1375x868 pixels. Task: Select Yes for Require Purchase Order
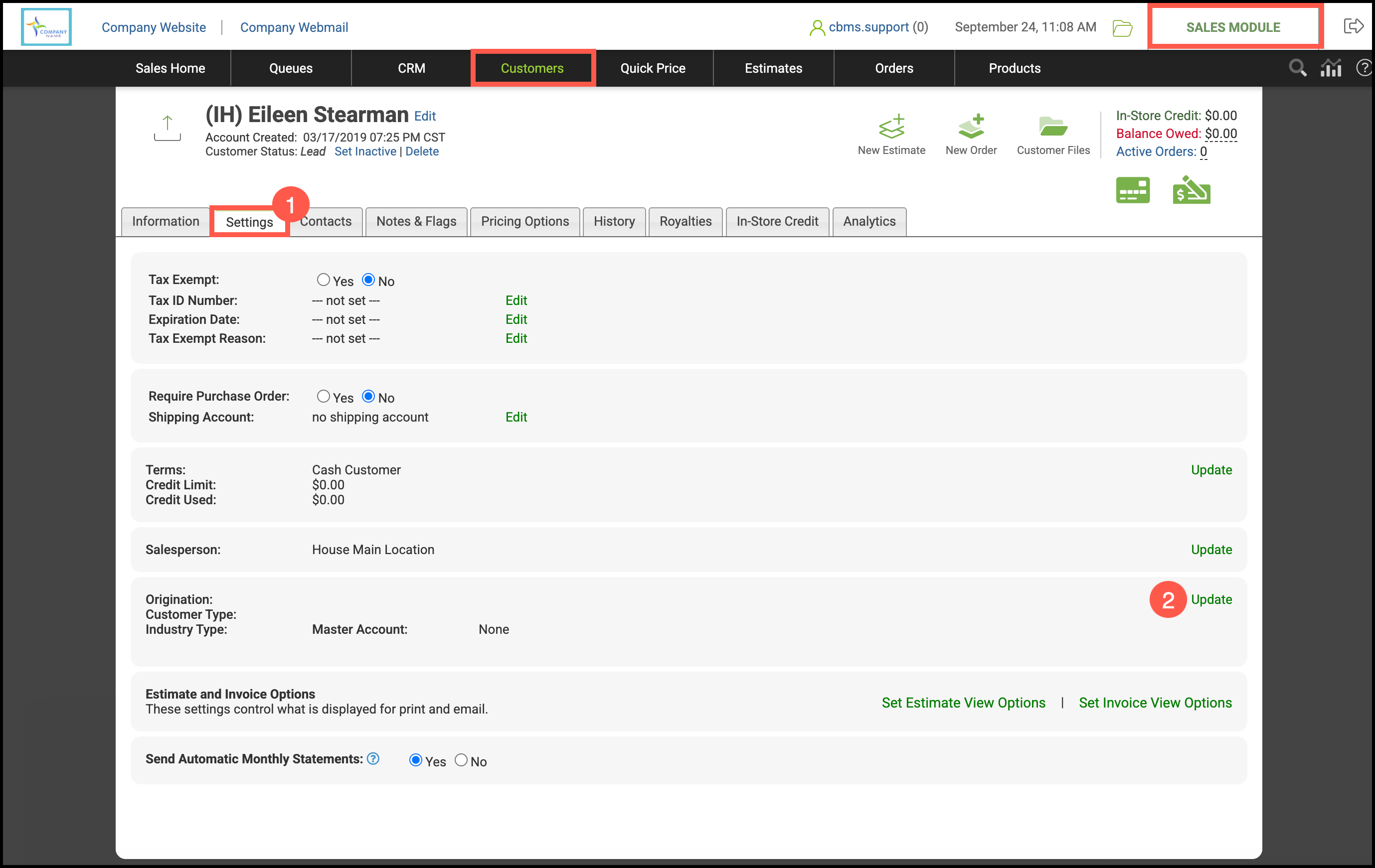point(323,396)
